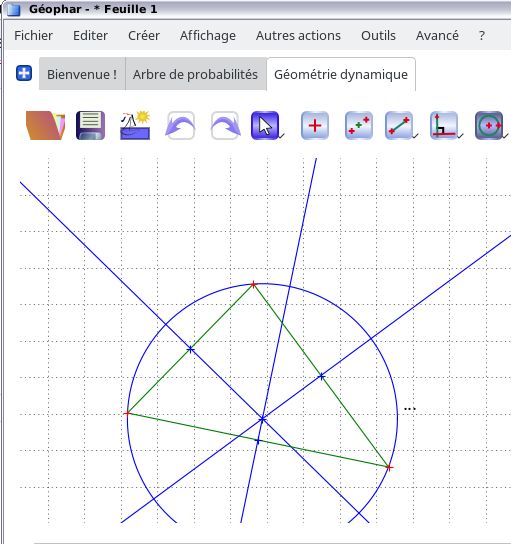Open the ? help menu
Image resolution: width=511 pixels, height=544 pixels.
[x=482, y=35]
